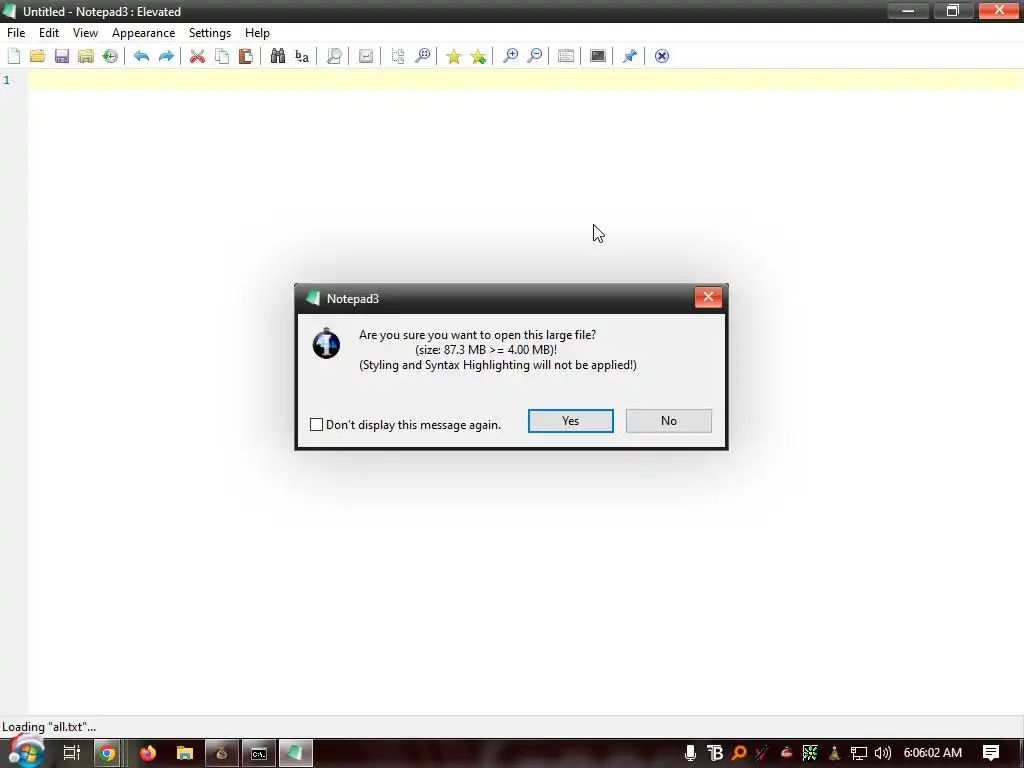This screenshot has height=768, width=1024.
Task: Open the Command Prompt taskbar icon
Action: point(259,753)
